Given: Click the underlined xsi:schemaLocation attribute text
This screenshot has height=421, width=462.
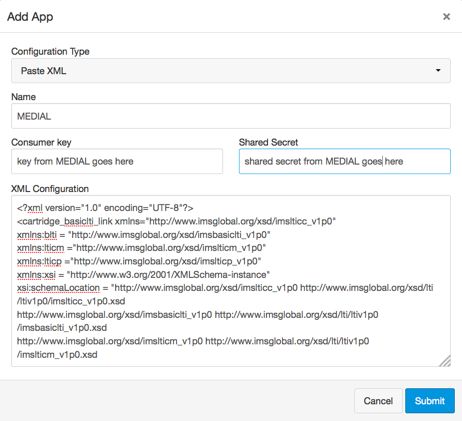Looking at the screenshot, I should [x=58, y=288].
